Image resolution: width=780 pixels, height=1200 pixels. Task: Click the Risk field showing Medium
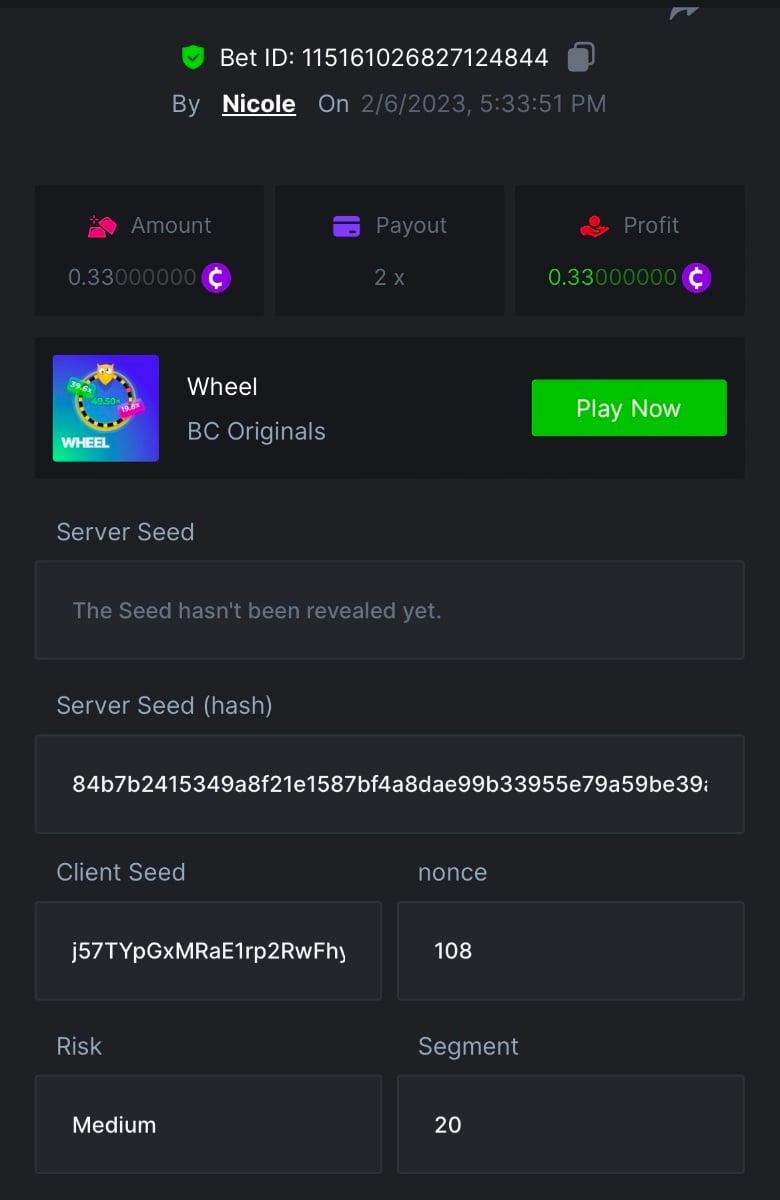(x=208, y=1124)
